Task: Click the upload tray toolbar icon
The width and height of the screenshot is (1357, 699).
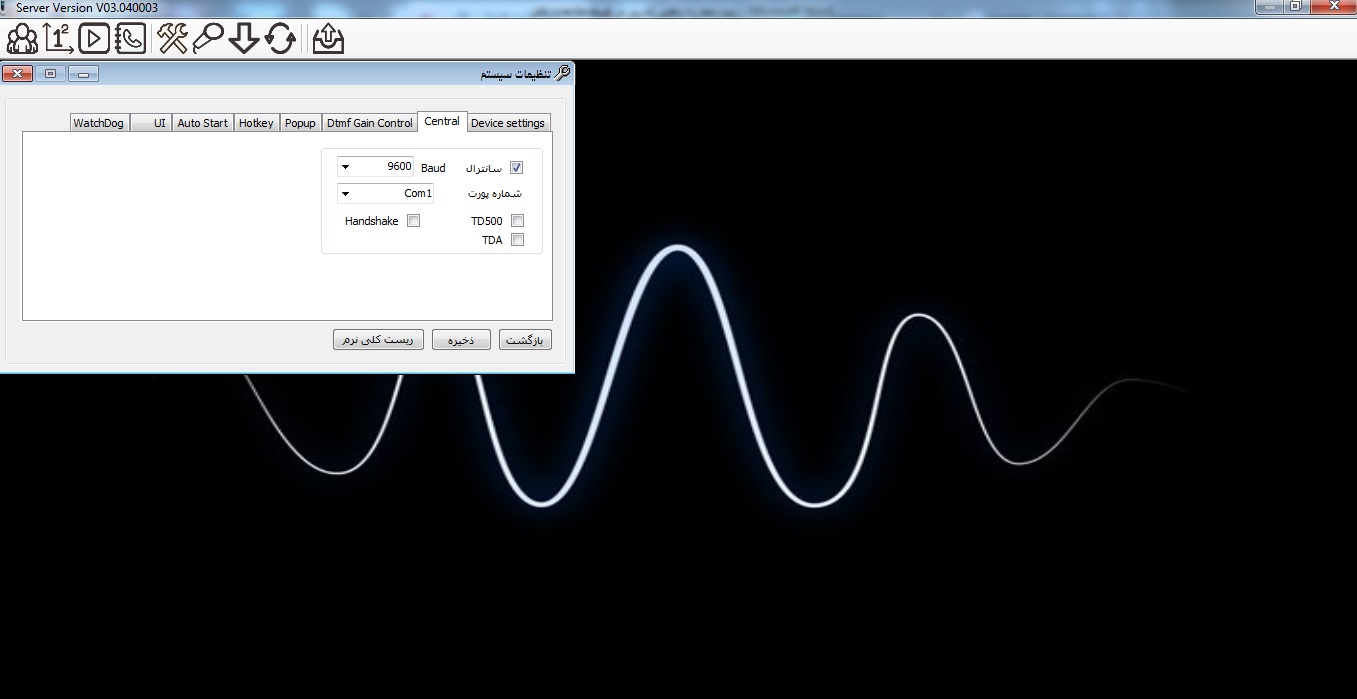Action: 328,39
